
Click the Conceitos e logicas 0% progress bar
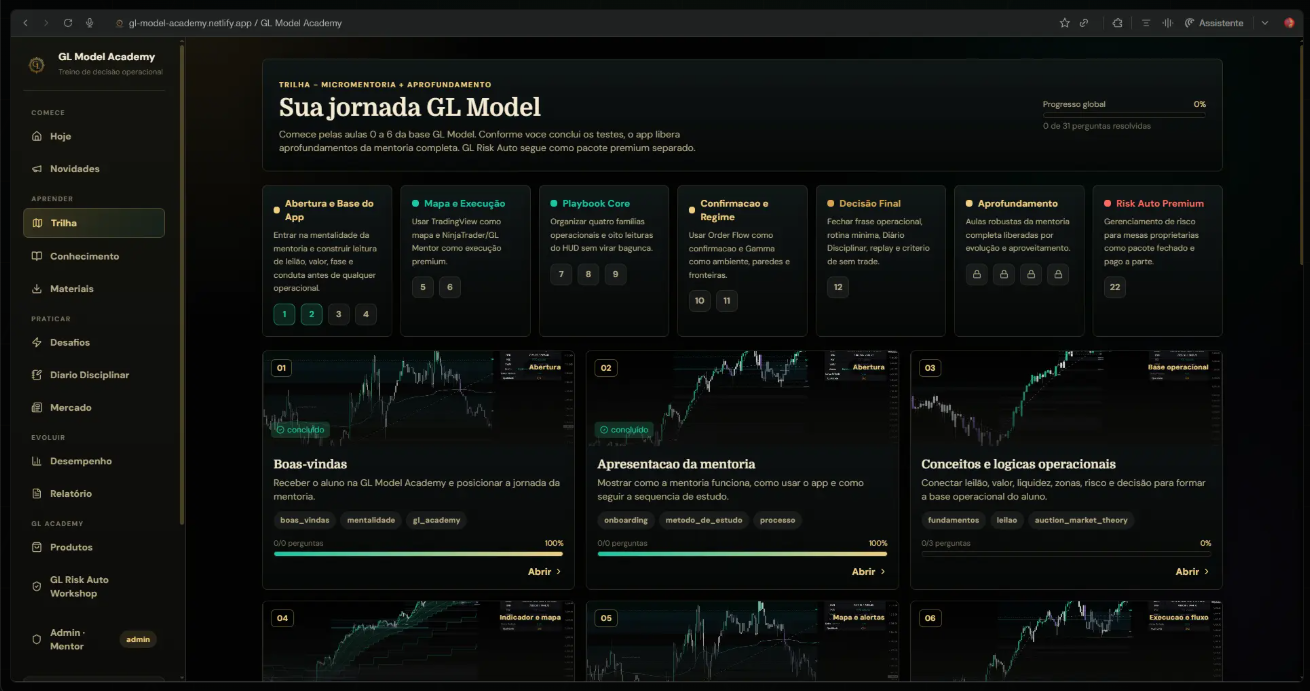pyautogui.click(x=1066, y=553)
